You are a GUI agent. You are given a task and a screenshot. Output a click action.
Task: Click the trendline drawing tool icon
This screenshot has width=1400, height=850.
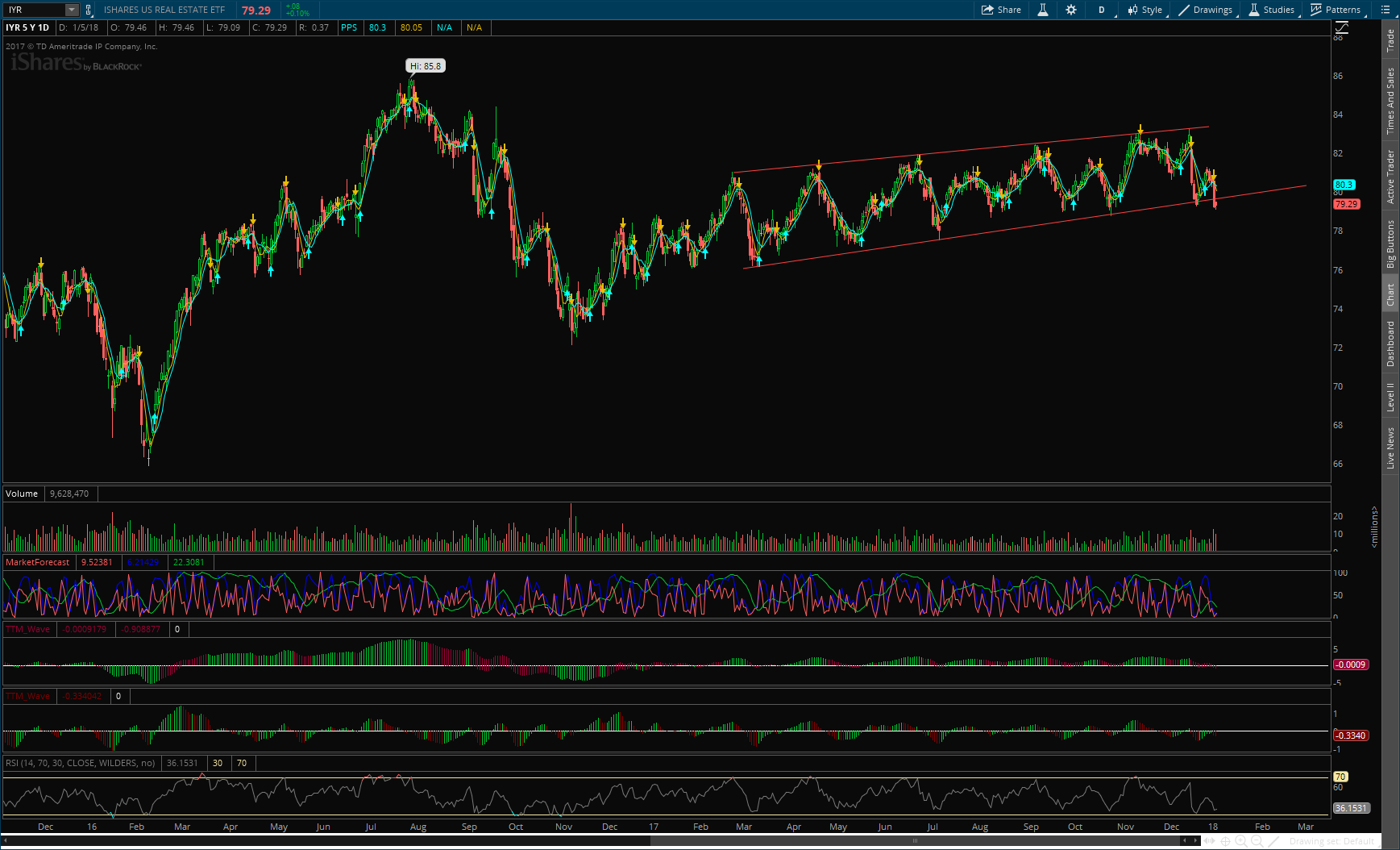[1274, 841]
